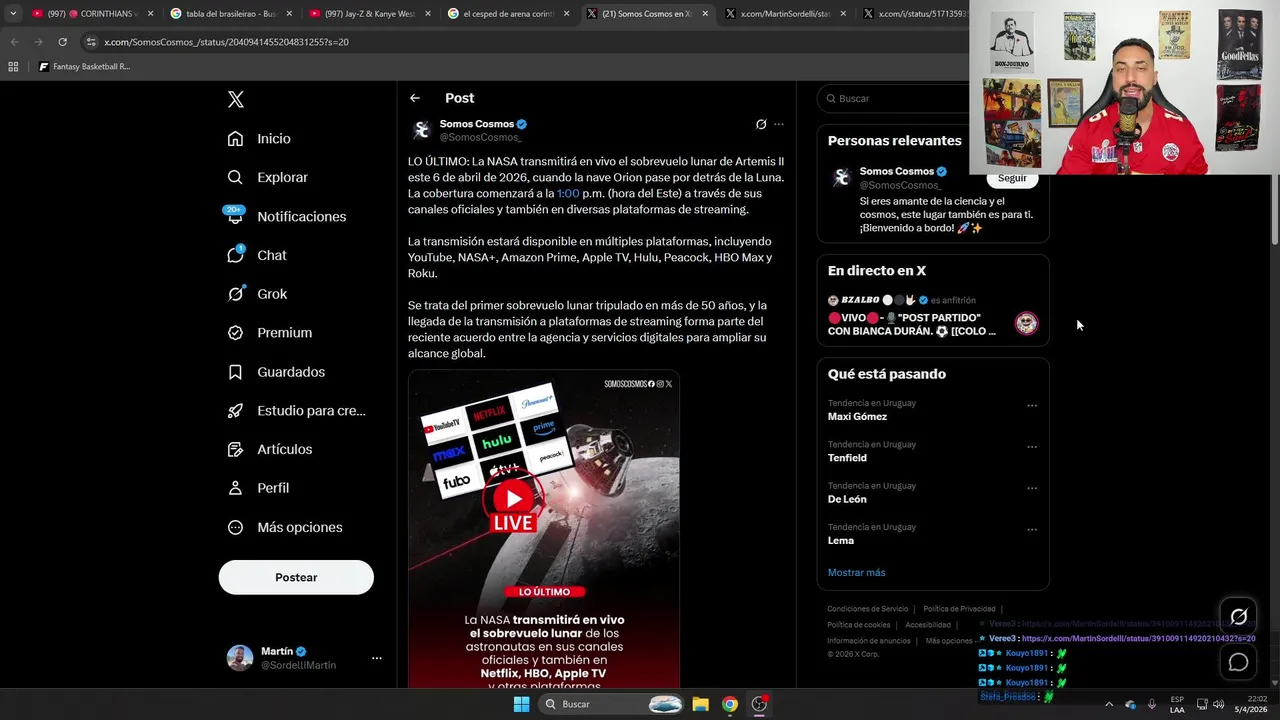The height and width of the screenshot is (720, 1280).
Task: Open the OBS icon in taskbar
Action: tap(760, 704)
